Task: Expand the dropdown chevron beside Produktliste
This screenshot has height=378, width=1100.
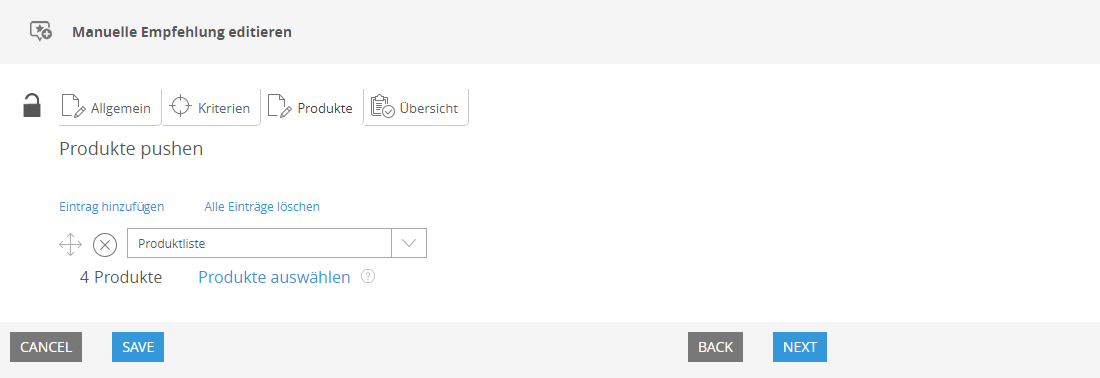Action: coord(409,243)
